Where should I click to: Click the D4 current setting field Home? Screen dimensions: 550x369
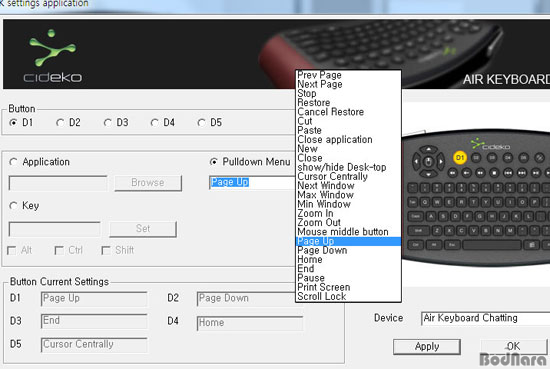click(x=250, y=323)
